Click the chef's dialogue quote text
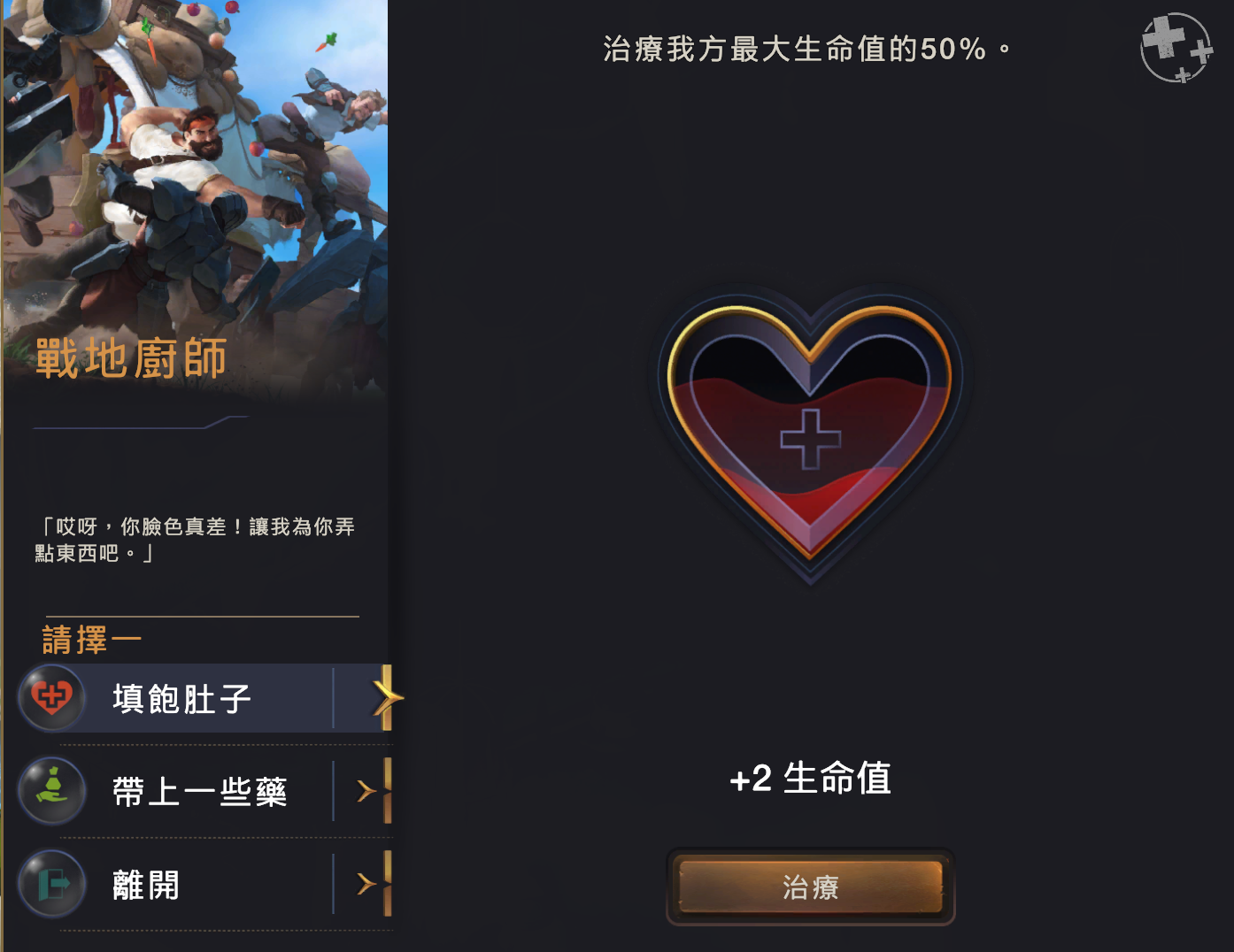Screen dimensions: 1234x952 (195, 540)
